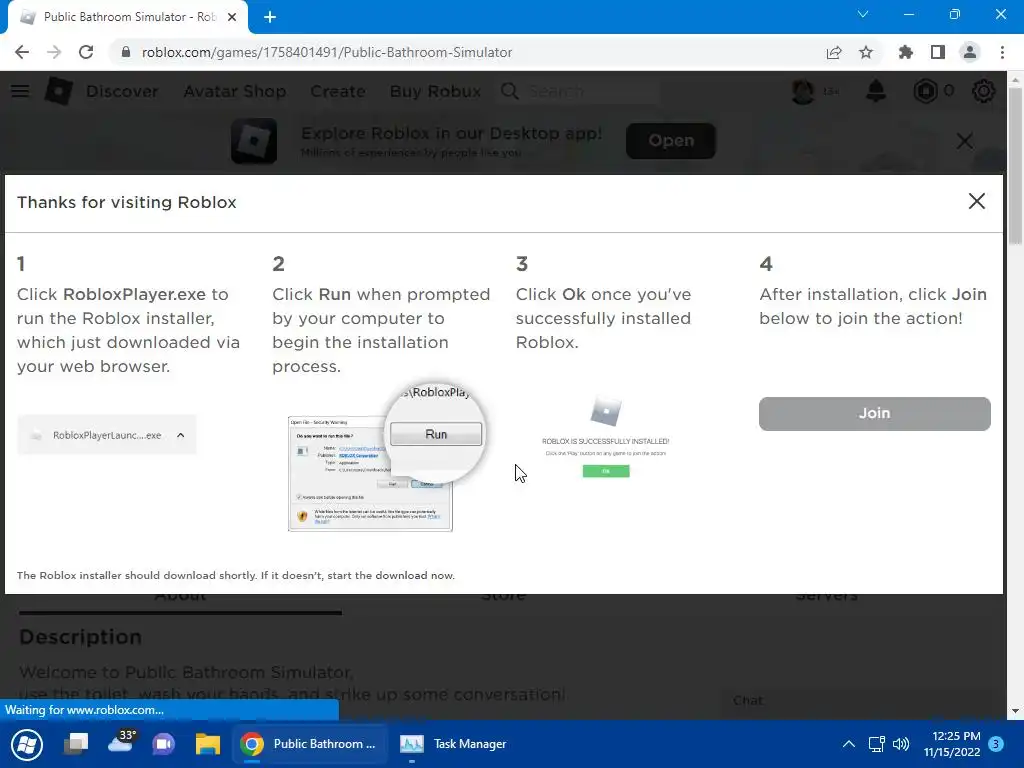Viewport: 1024px width, 768px height.
Task: Select the Public Bathroom Simulator browser tab
Action: [x=128, y=17]
